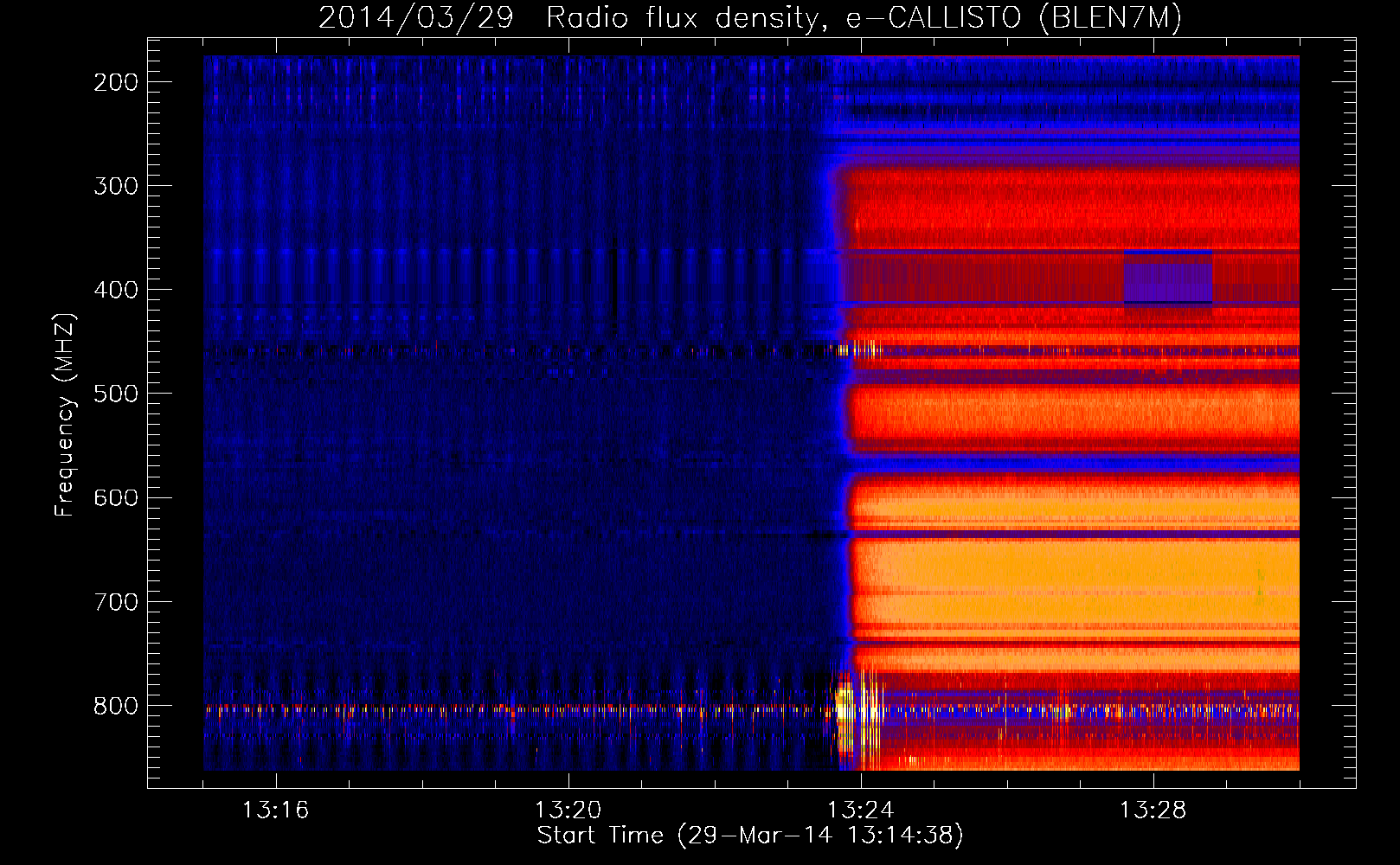Viewport: 1400px width, 865px height.
Task: Click the 13:24 time tick label
Action: coord(861,811)
